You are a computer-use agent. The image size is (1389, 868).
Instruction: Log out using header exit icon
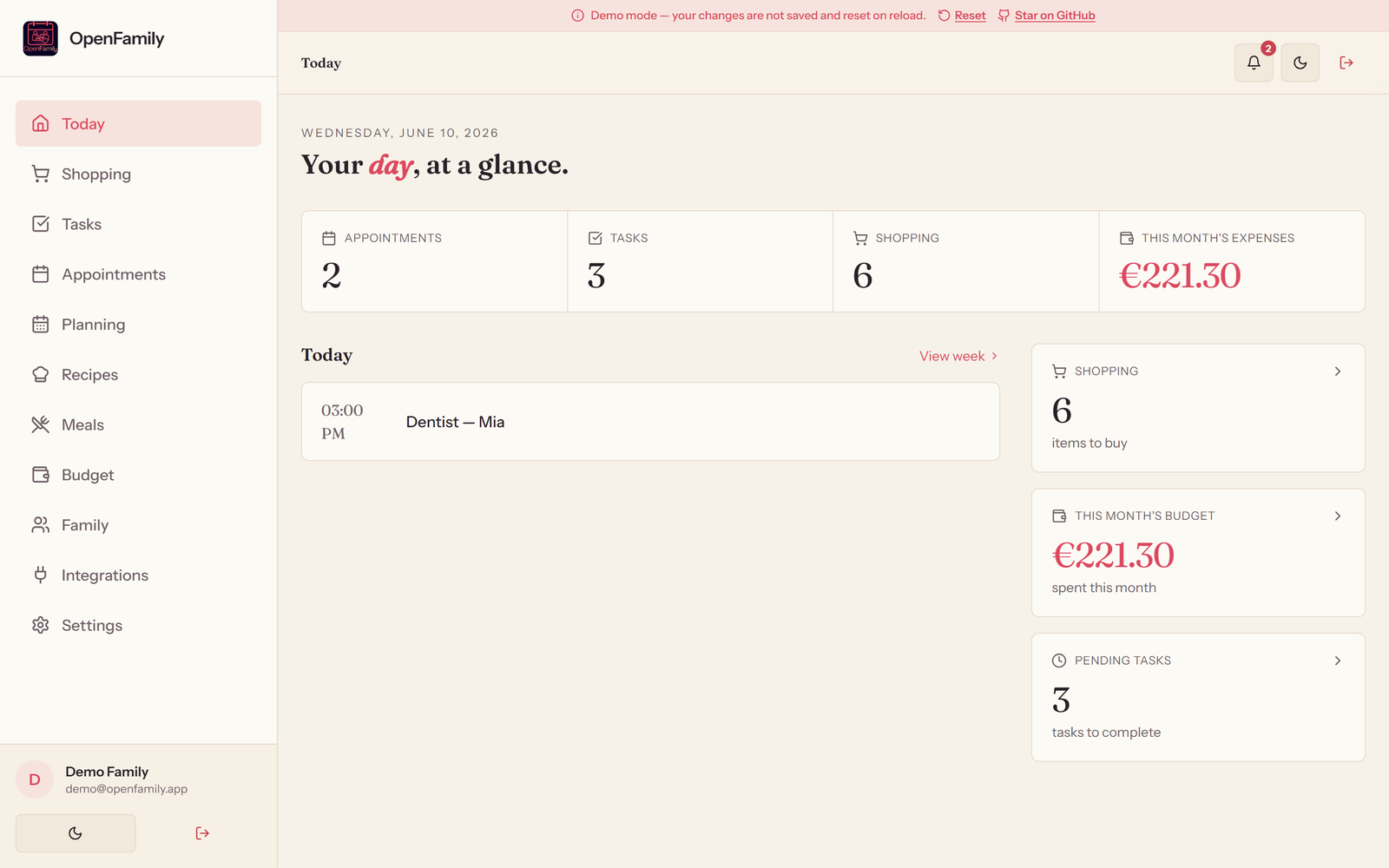pos(1346,62)
